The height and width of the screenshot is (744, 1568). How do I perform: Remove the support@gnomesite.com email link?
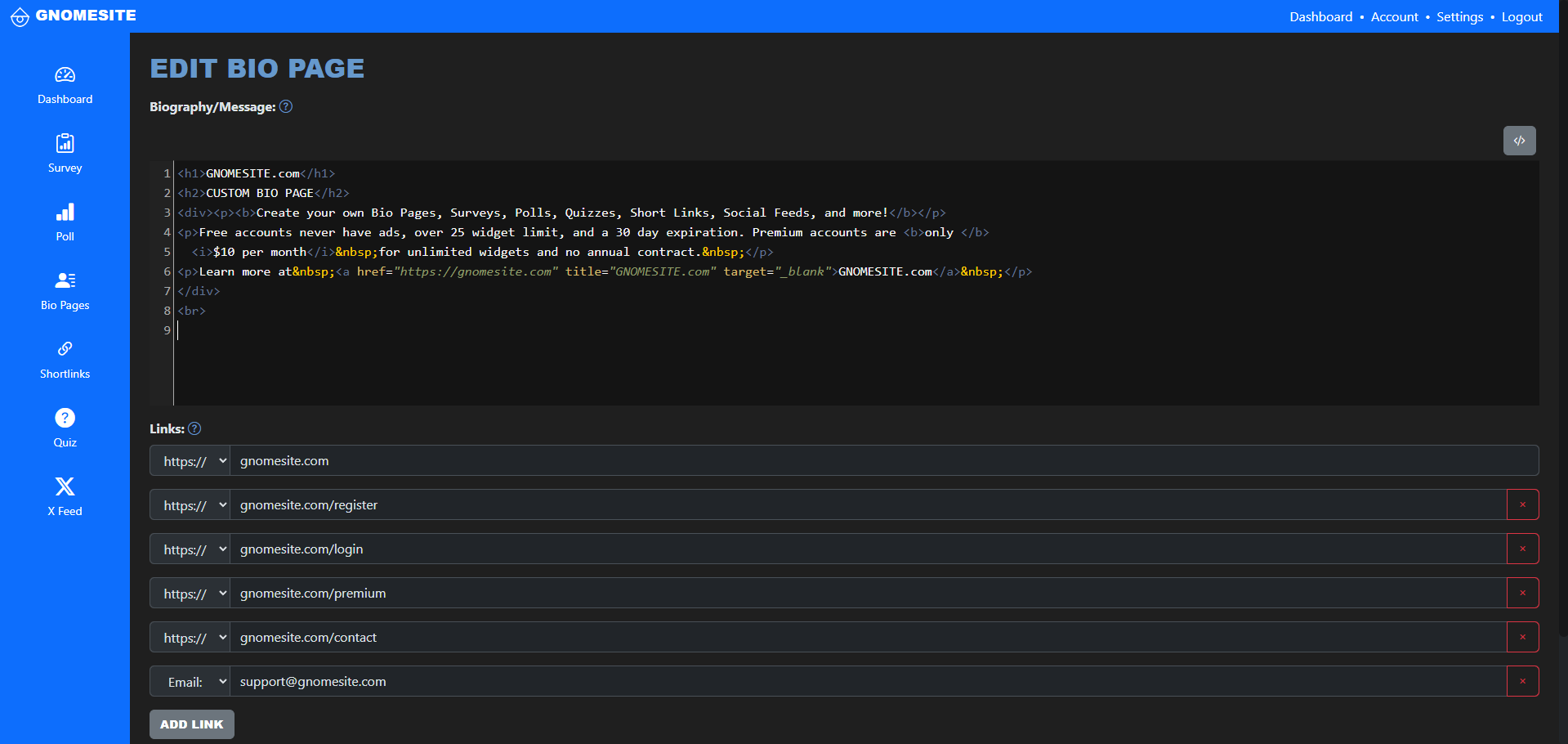point(1523,681)
